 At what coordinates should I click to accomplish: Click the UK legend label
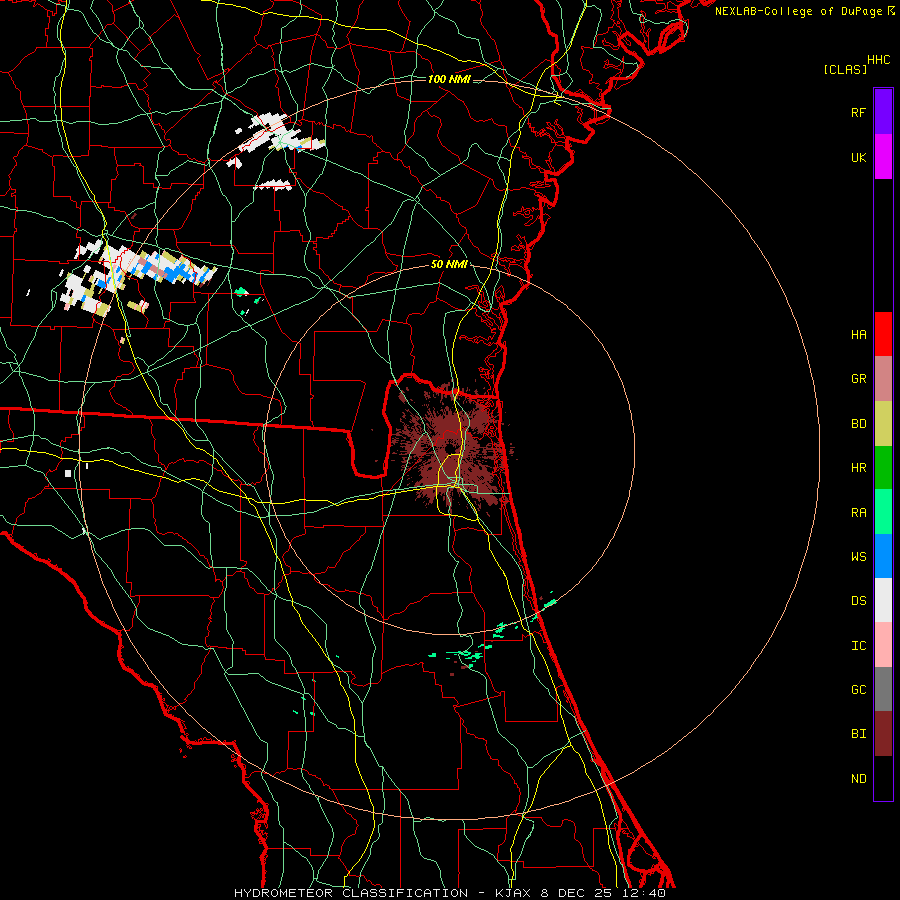858,157
